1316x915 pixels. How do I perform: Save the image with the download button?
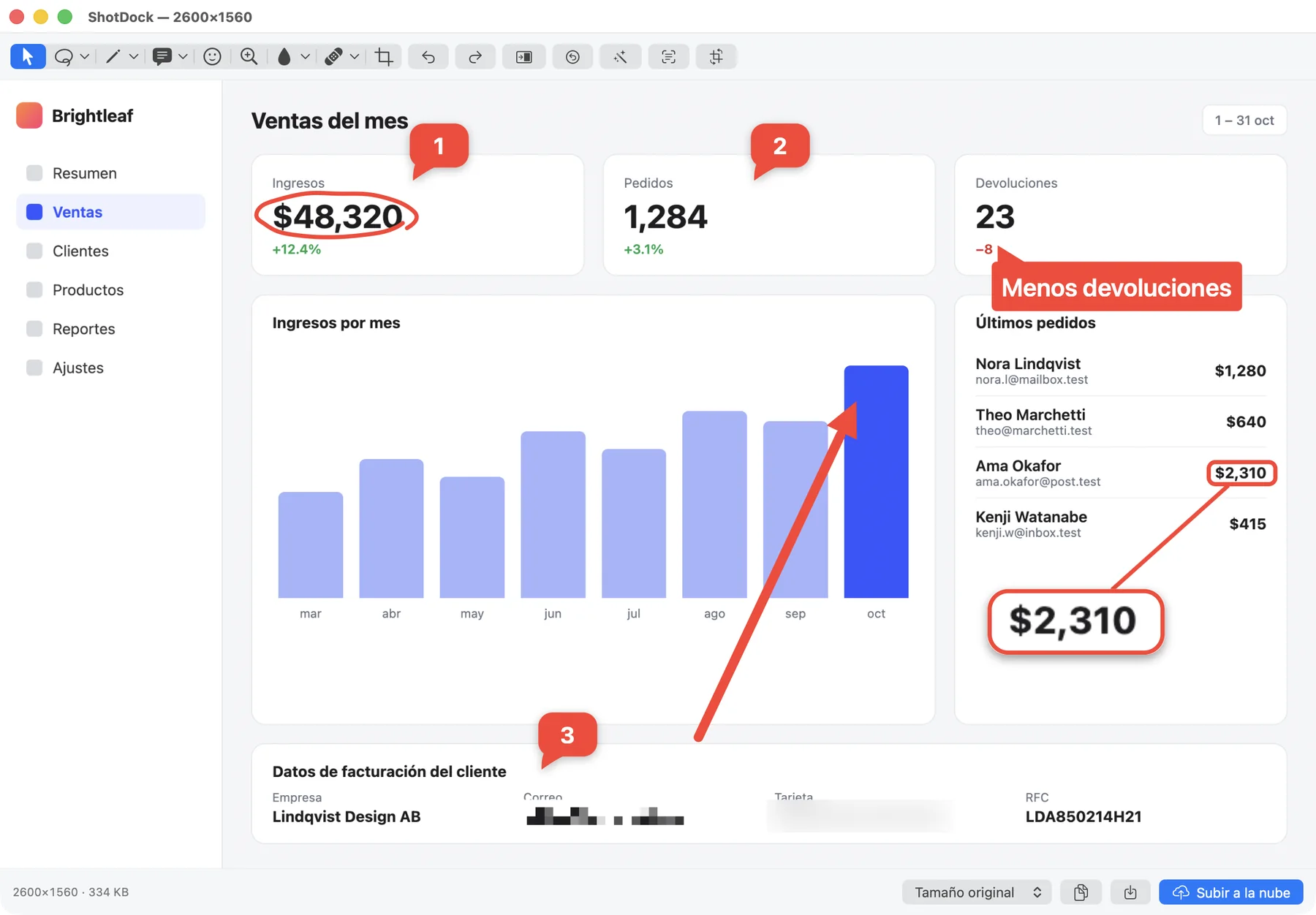pos(1130,892)
